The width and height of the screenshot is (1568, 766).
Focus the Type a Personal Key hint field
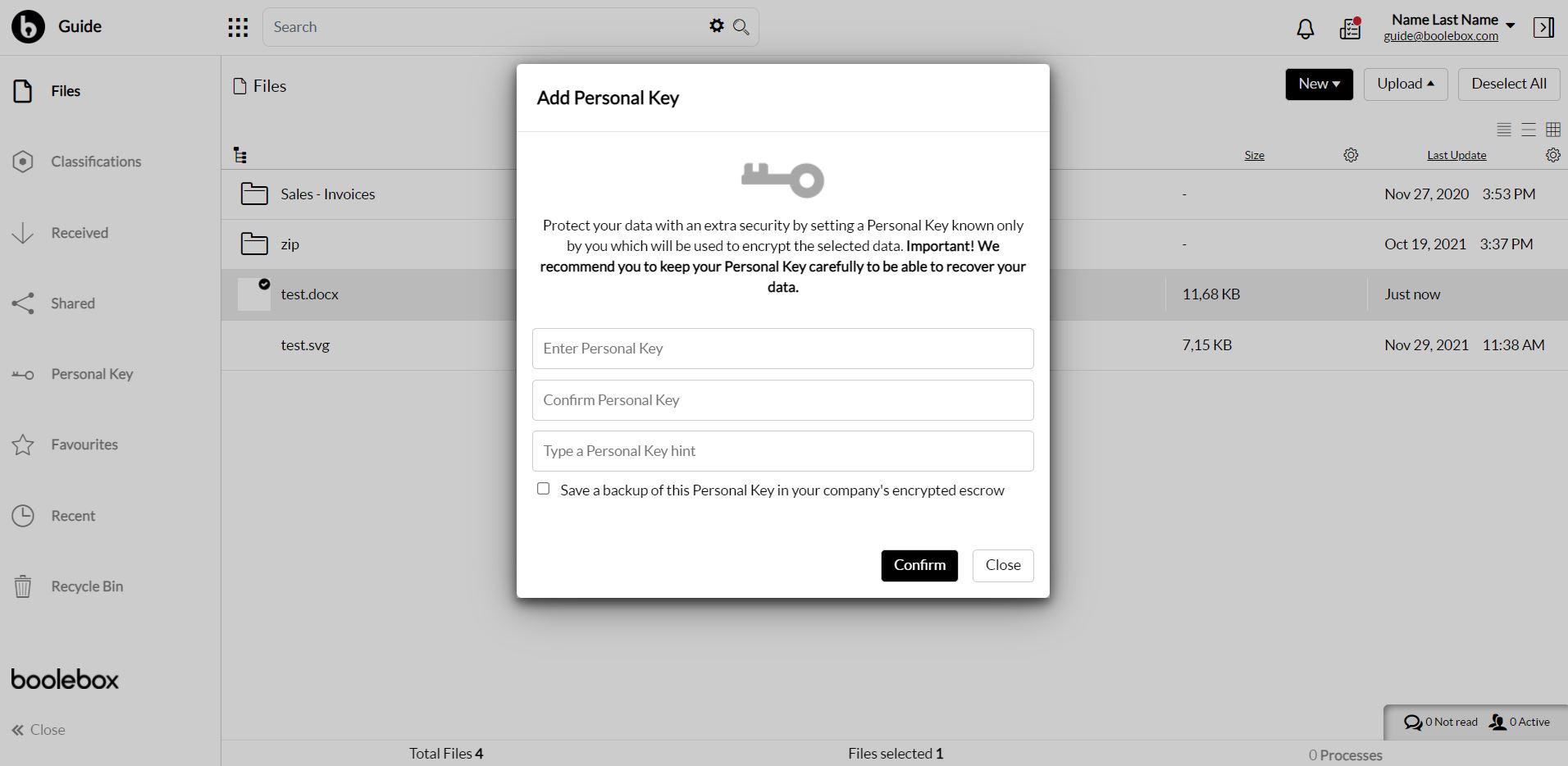point(782,451)
